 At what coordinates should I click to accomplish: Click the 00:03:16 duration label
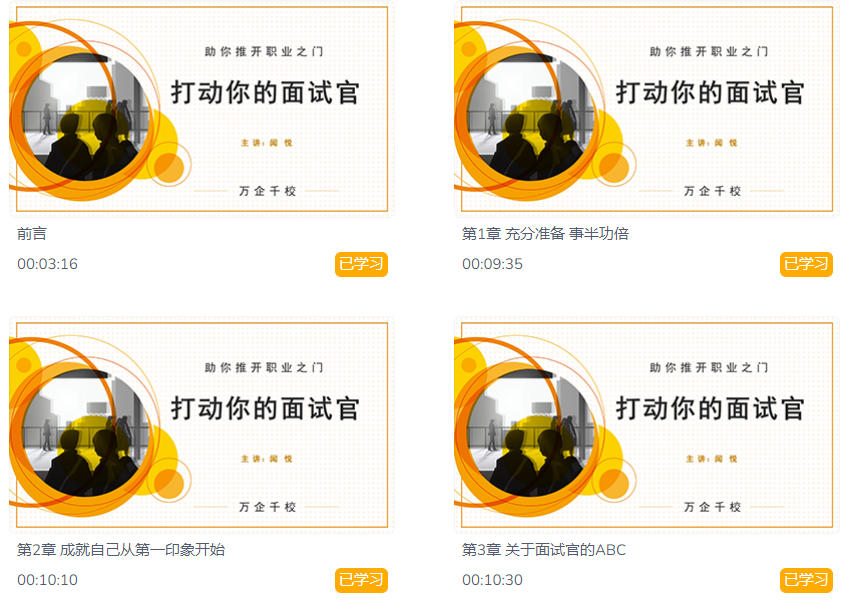[47, 264]
